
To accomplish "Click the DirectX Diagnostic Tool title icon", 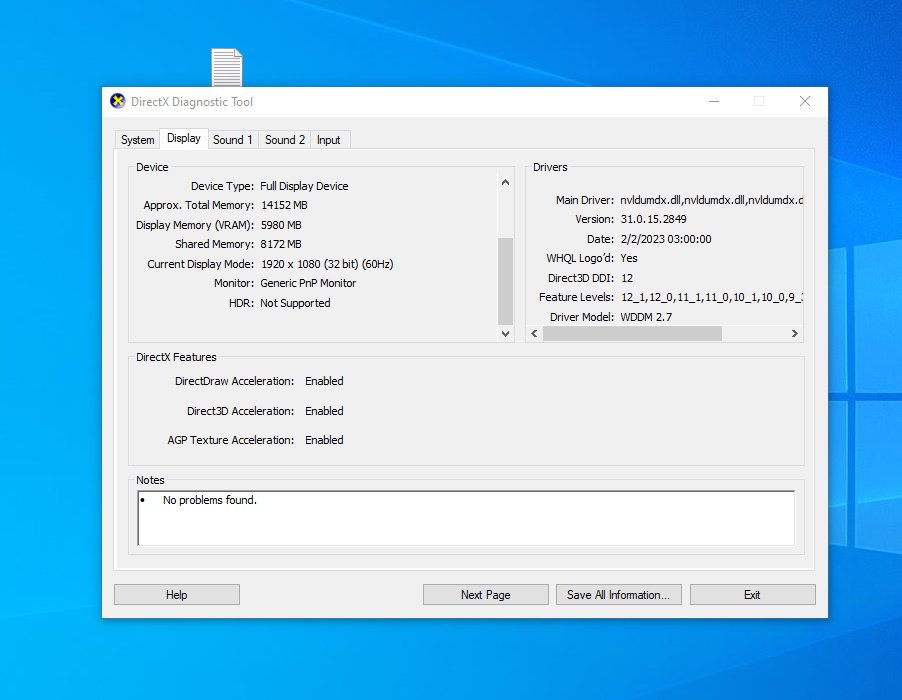I will click(117, 101).
